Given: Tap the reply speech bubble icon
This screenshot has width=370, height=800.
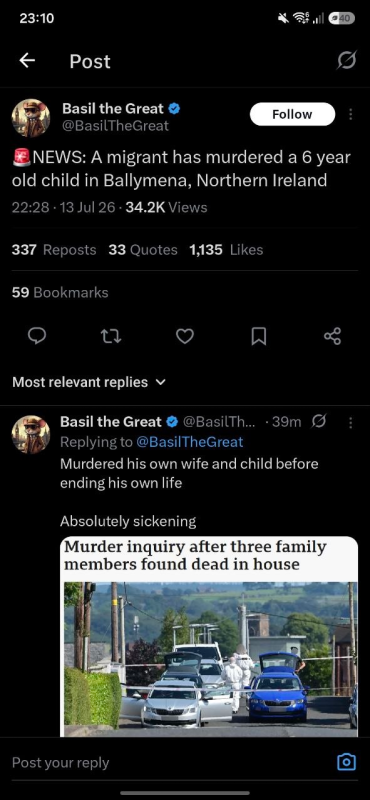Looking at the screenshot, I should pos(37,336).
